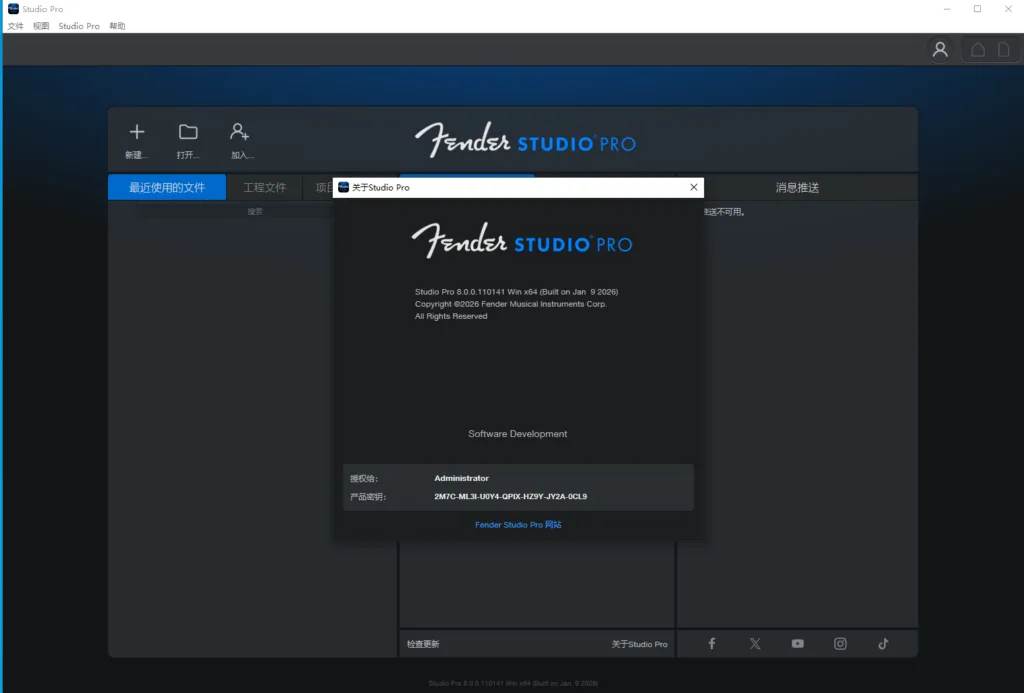
Task: Open the user account icon at top right
Action: [x=940, y=50]
